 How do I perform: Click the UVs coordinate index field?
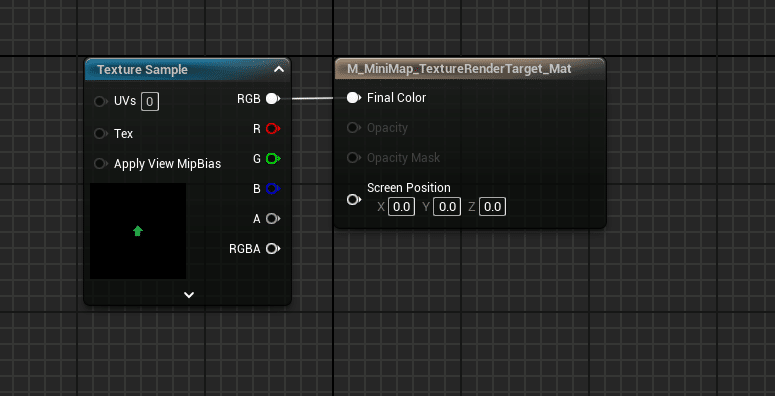pos(150,102)
